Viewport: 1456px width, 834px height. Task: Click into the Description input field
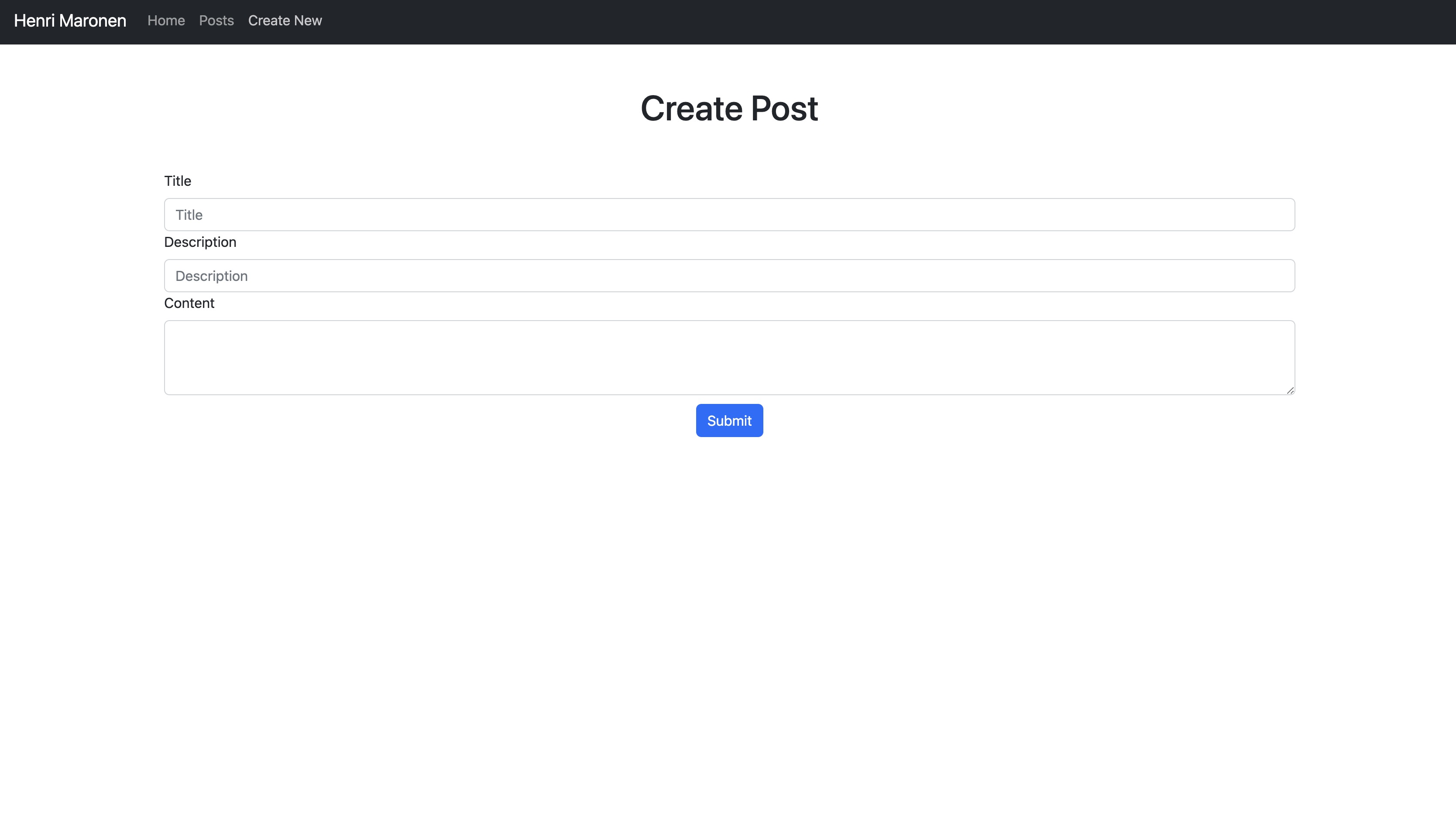pyautogui.click(x=729, y=276)
